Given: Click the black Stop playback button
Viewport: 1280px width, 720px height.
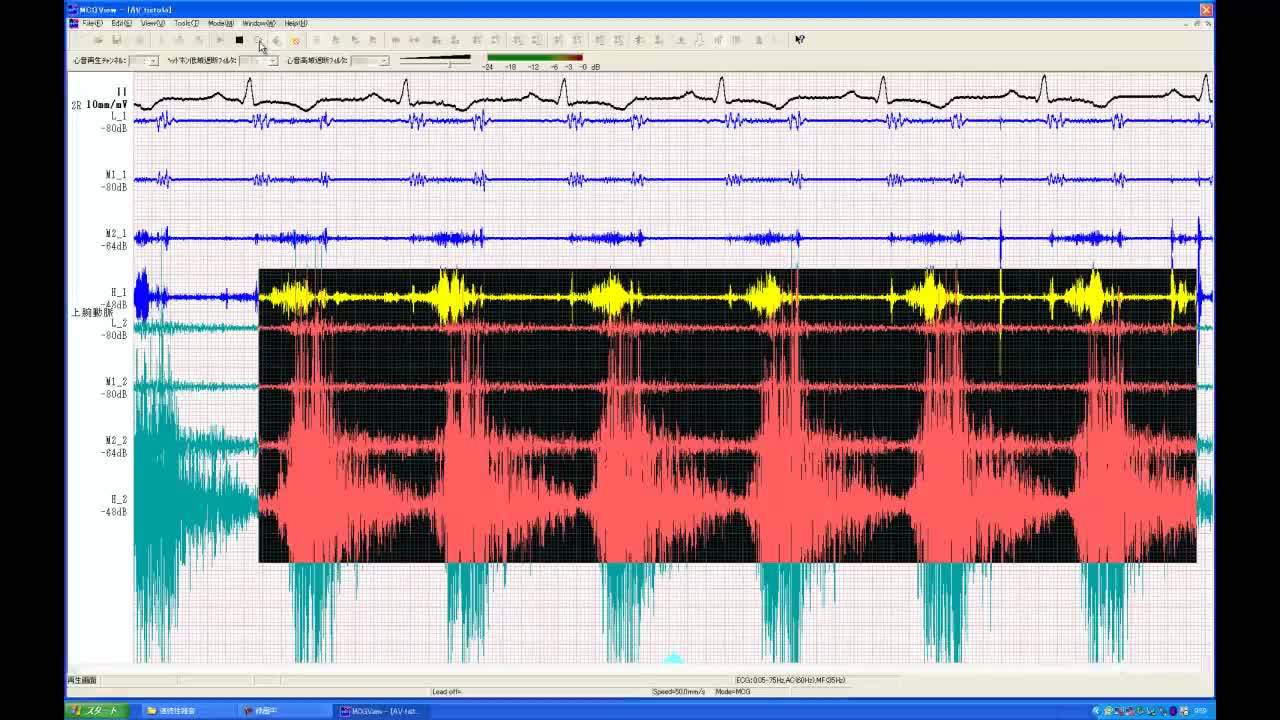Looking at the screenshot, I should 239,40.
